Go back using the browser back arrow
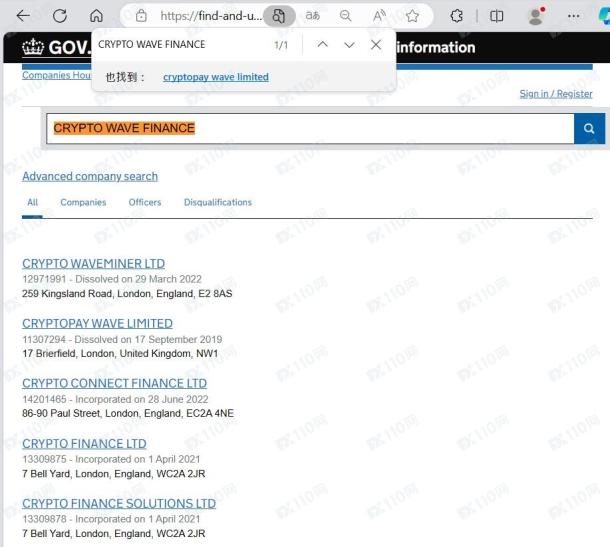This screenshot has height=547, width=610. click(23, 16)
